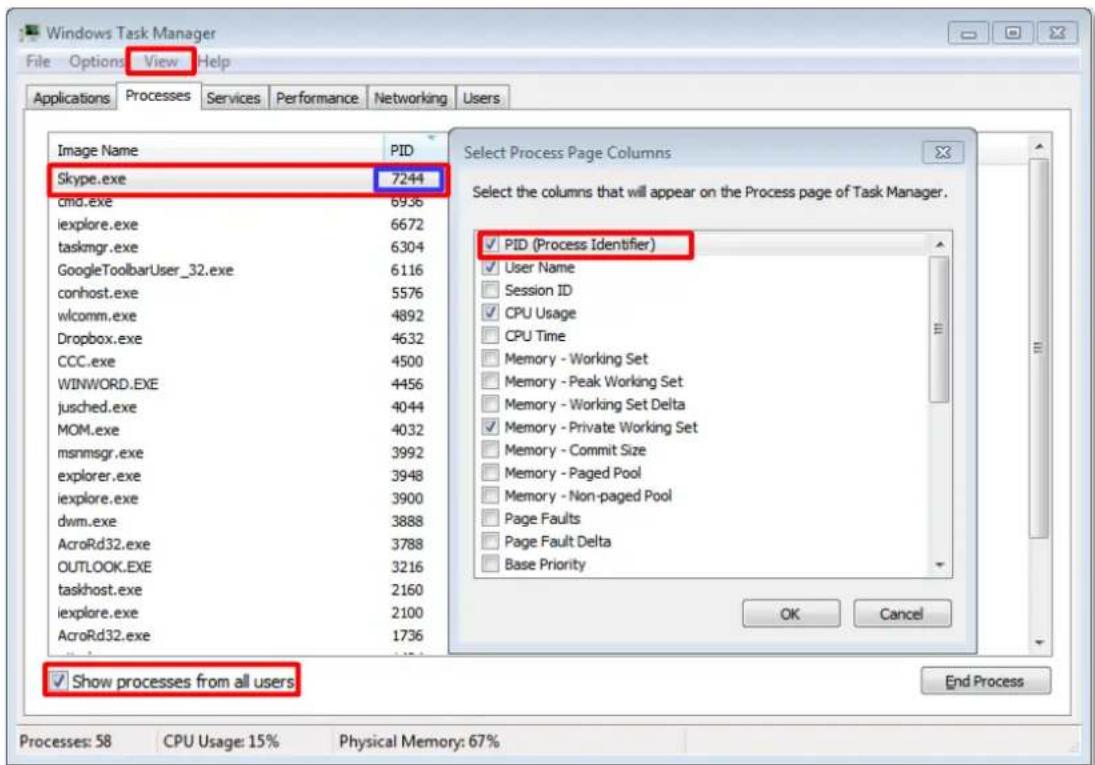
Task: Switch to the Services tab
Action: (x=233, y=98)
